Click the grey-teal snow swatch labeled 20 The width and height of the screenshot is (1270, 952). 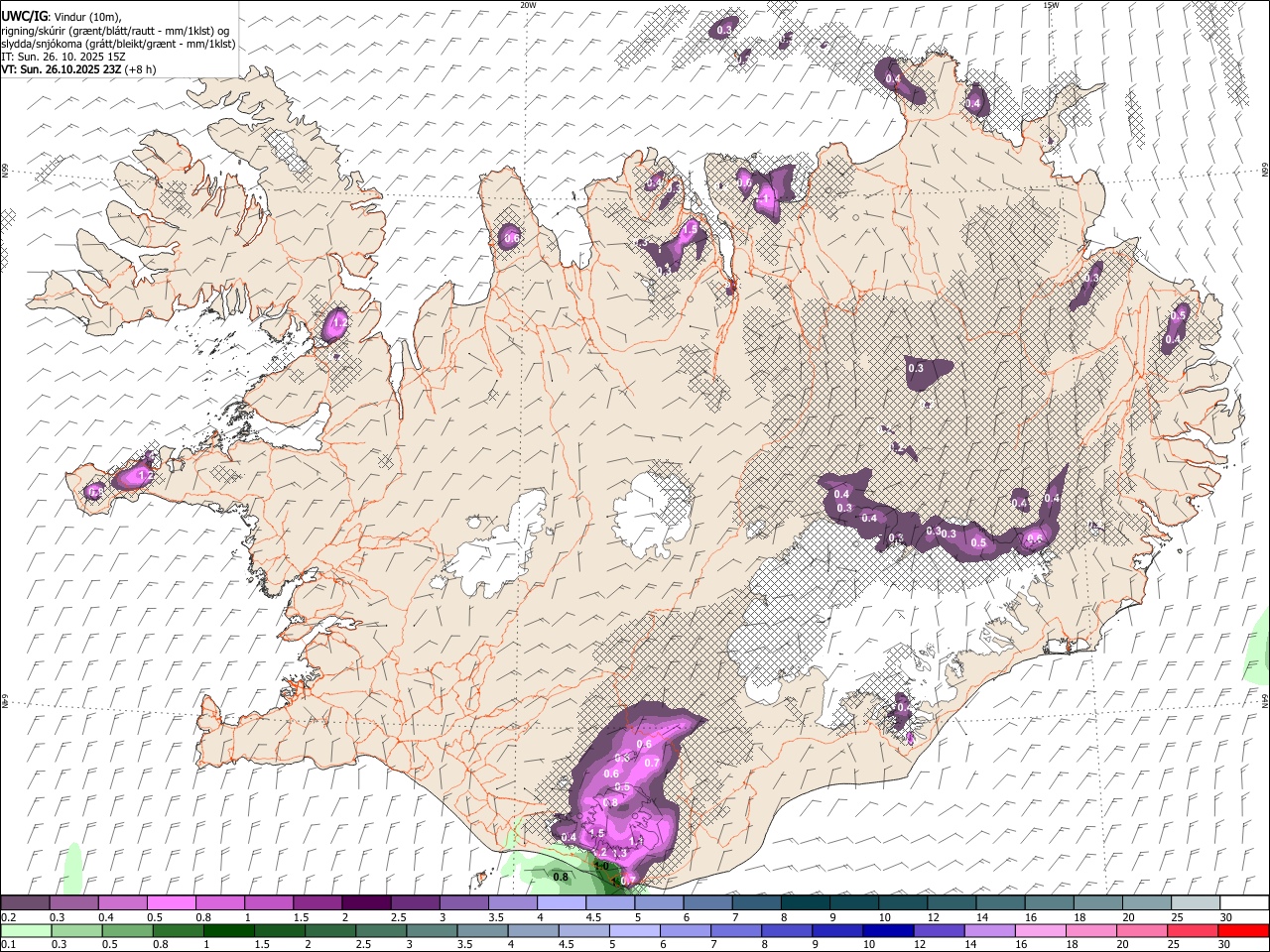coord(1146,903)
